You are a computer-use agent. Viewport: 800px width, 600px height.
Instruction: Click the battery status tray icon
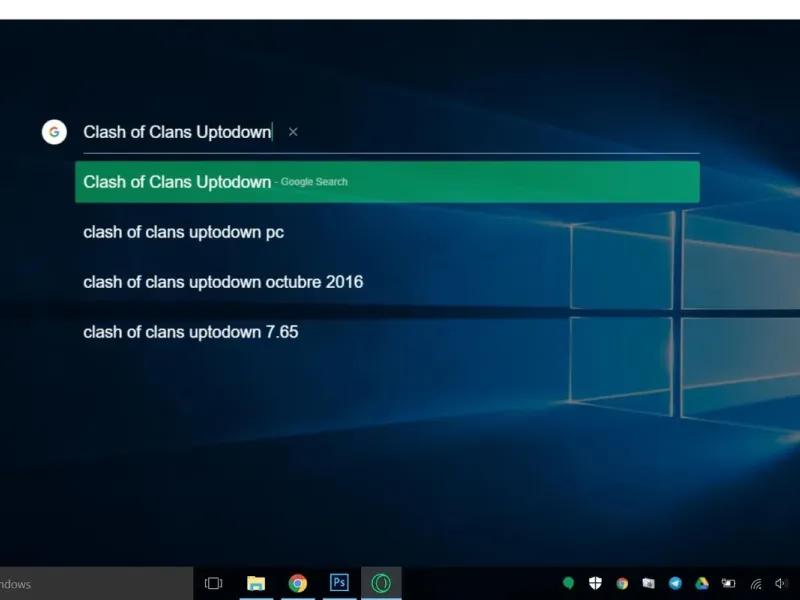pos(729,583)
